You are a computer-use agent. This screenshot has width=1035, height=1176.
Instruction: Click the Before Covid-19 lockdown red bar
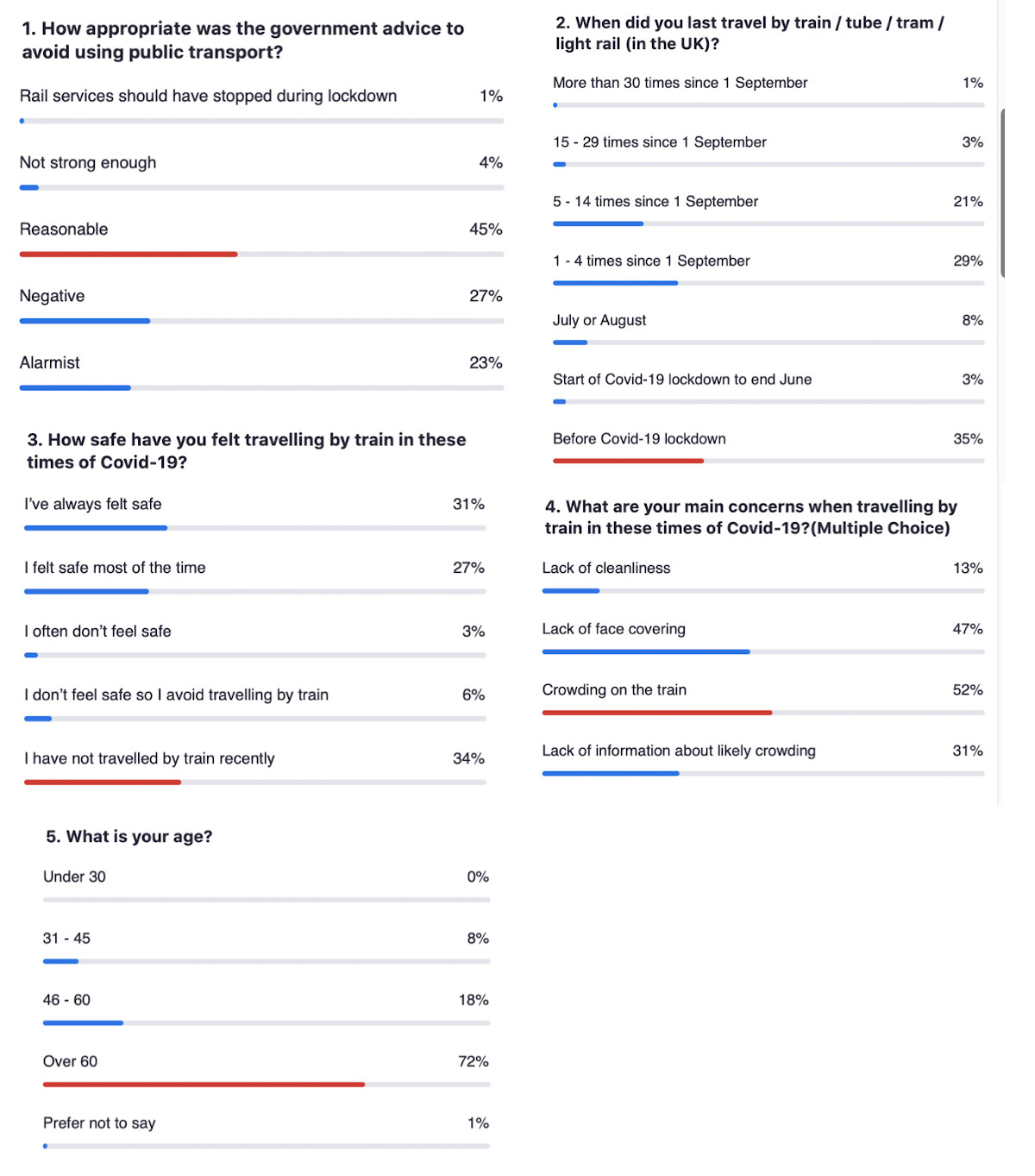pos(628,461)
